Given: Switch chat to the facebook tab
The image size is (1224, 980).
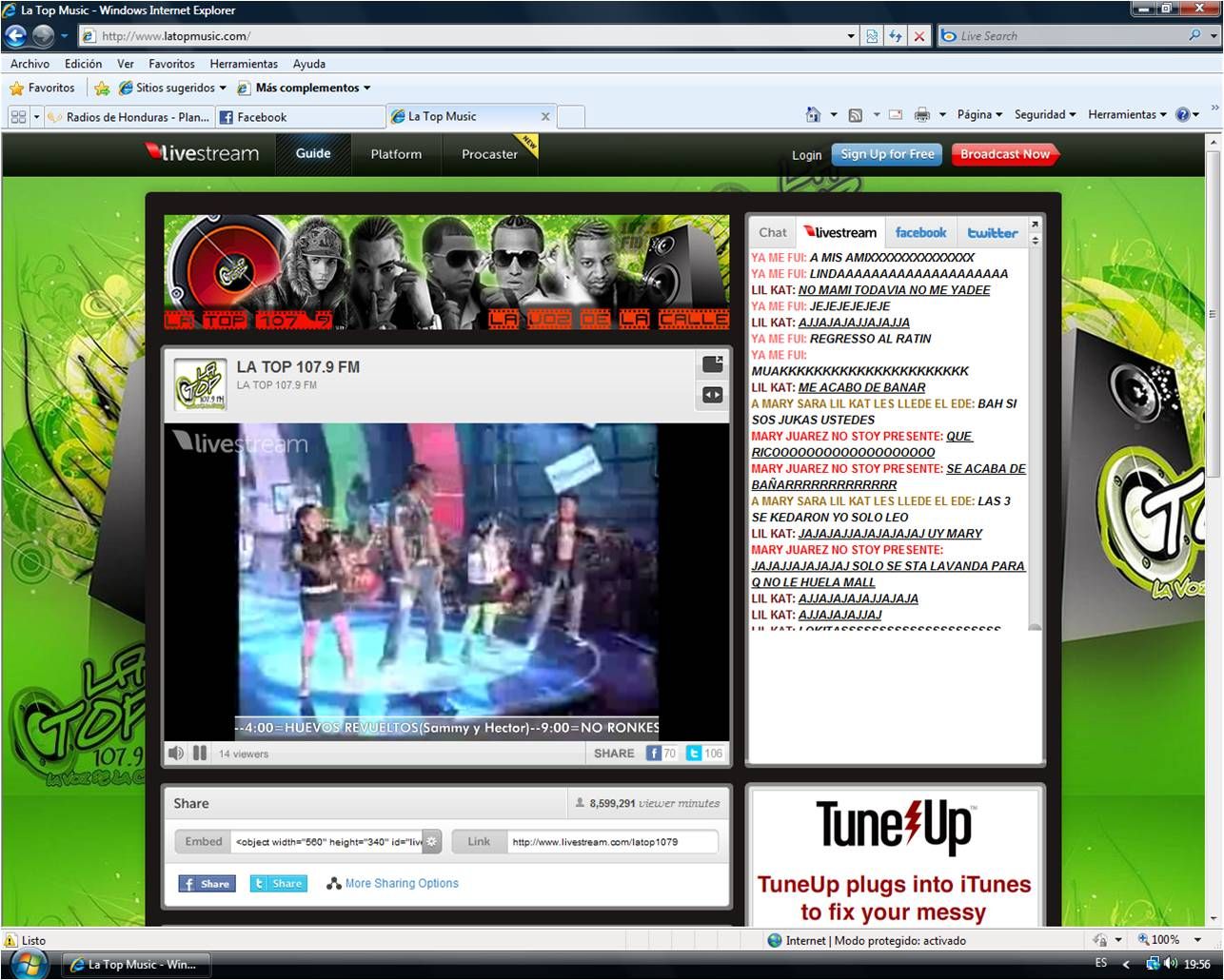Looking at the screenshot, I should coord(920,232).
